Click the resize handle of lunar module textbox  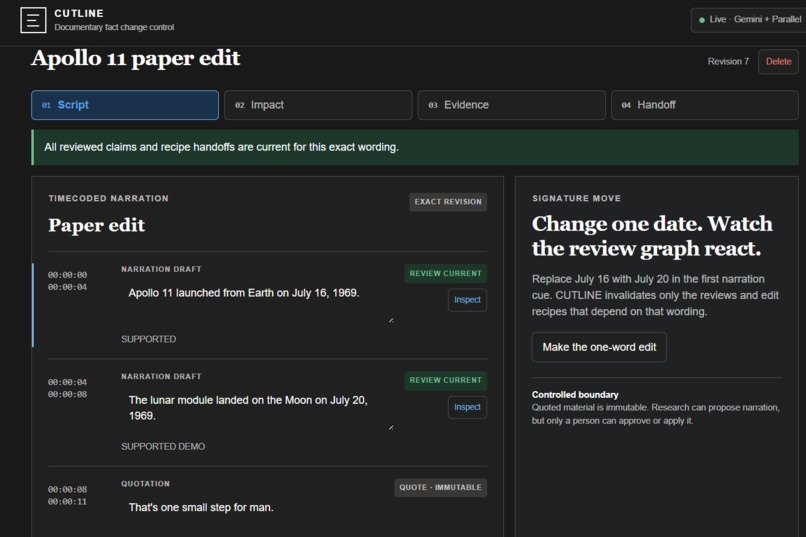tap(391, 428)
